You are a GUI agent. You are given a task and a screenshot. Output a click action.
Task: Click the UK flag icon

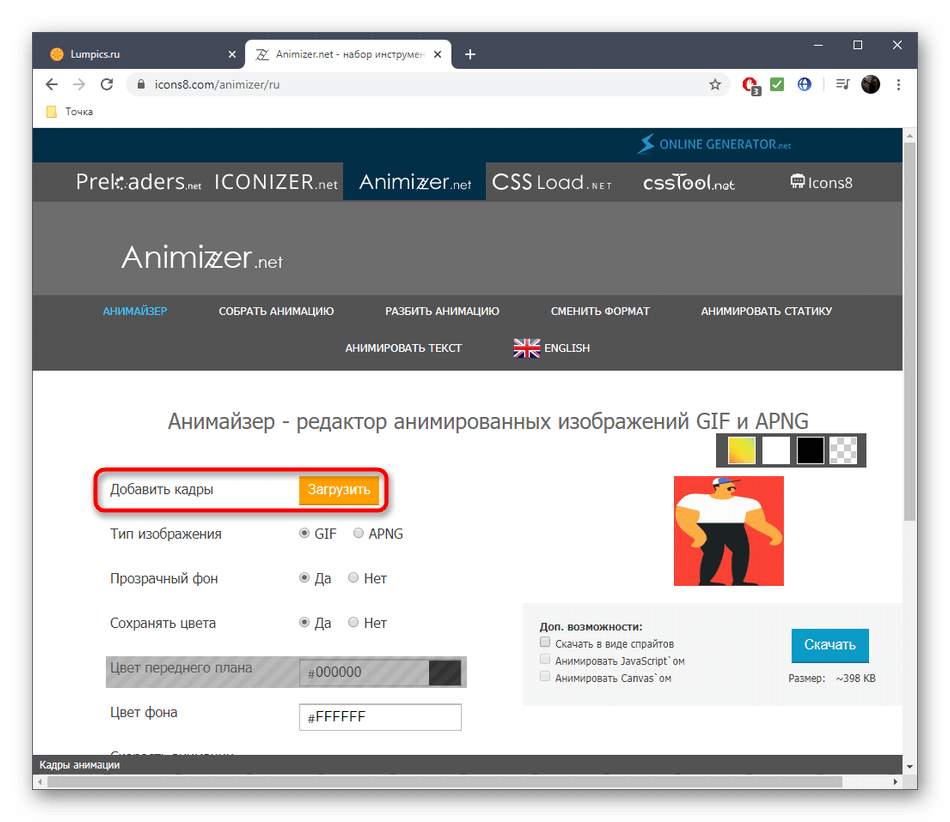click(526, 348)
